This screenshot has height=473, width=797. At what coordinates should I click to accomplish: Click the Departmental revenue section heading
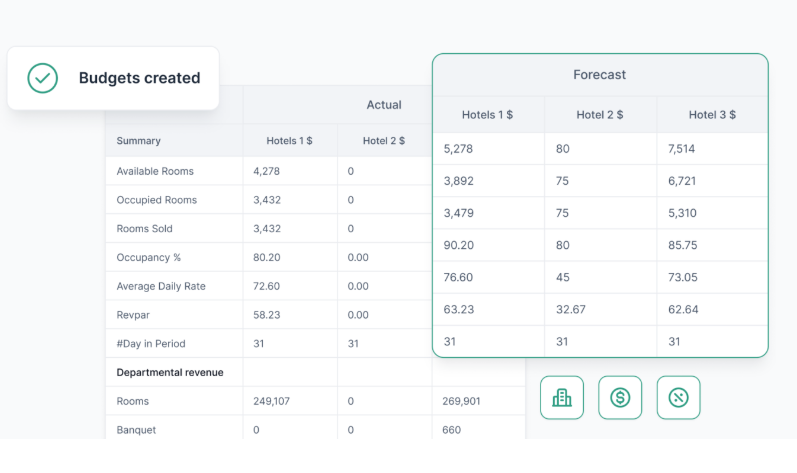[x=170, y=372]
